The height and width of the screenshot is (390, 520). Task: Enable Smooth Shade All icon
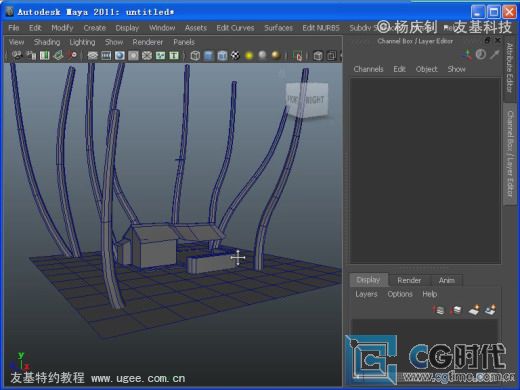(209, 55)
